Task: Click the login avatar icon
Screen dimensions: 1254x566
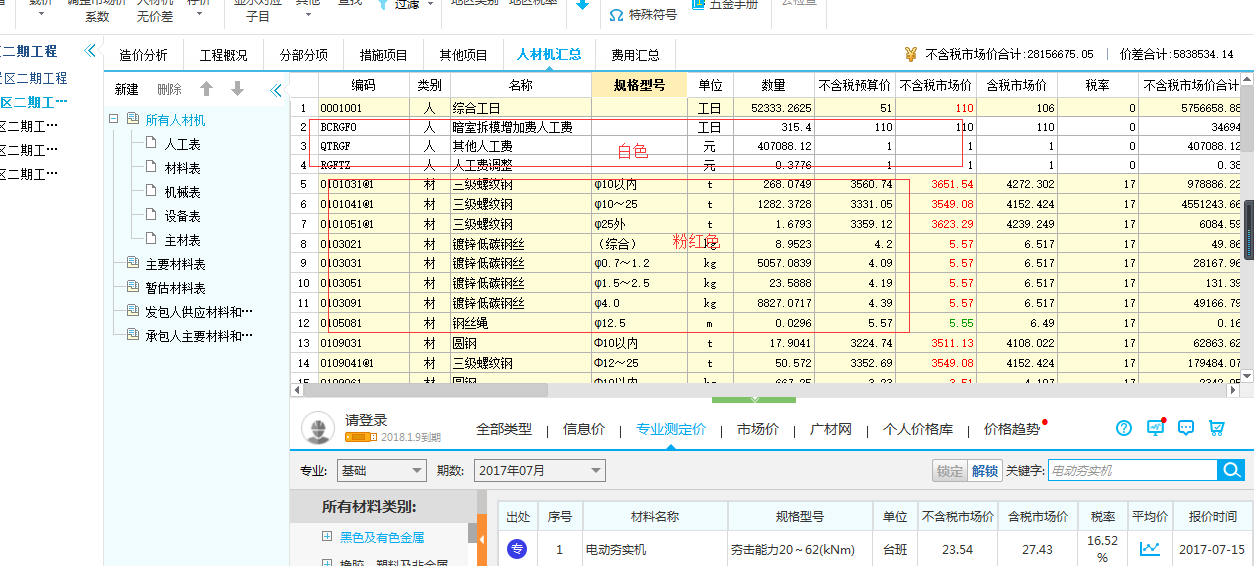Action: tap(318, 428)
